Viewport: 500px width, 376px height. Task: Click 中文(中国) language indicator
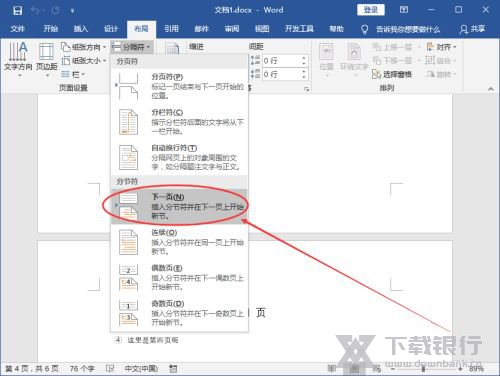141,369
